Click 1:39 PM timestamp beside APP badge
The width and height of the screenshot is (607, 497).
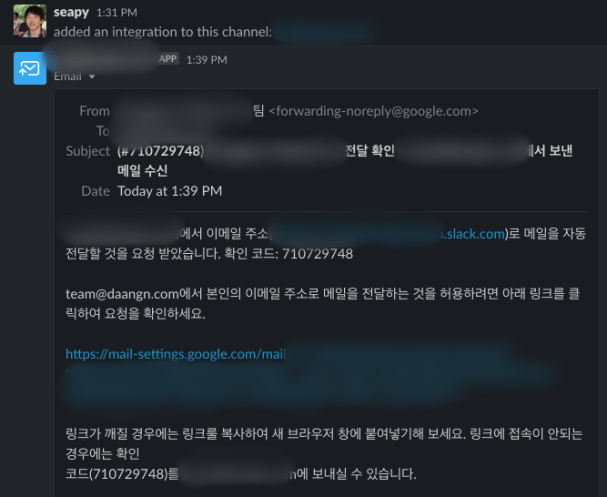[207, 60]
